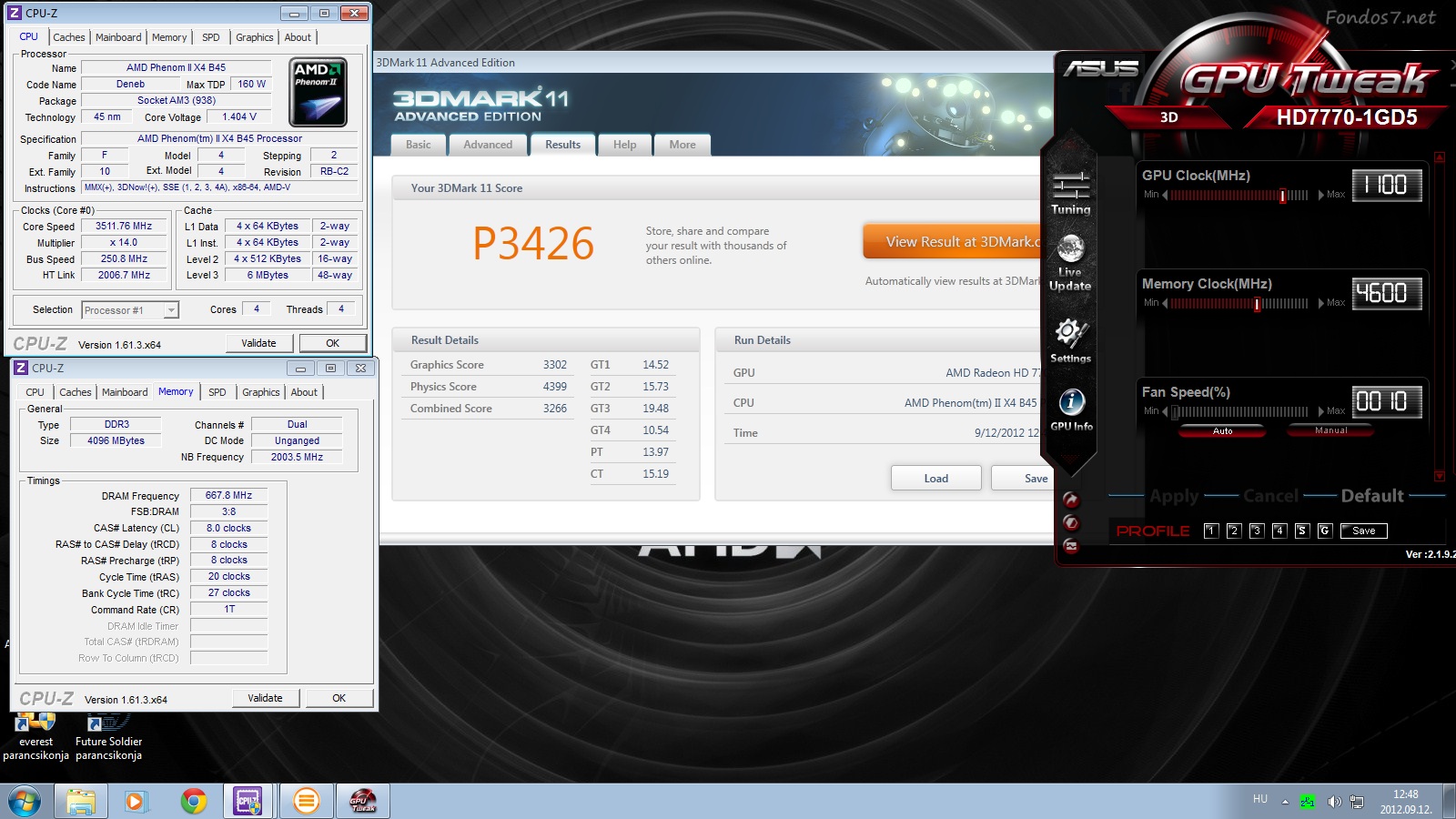Open Graphics tab in lower CPU-Z window
1456x819 pixels.
(261, 392)
